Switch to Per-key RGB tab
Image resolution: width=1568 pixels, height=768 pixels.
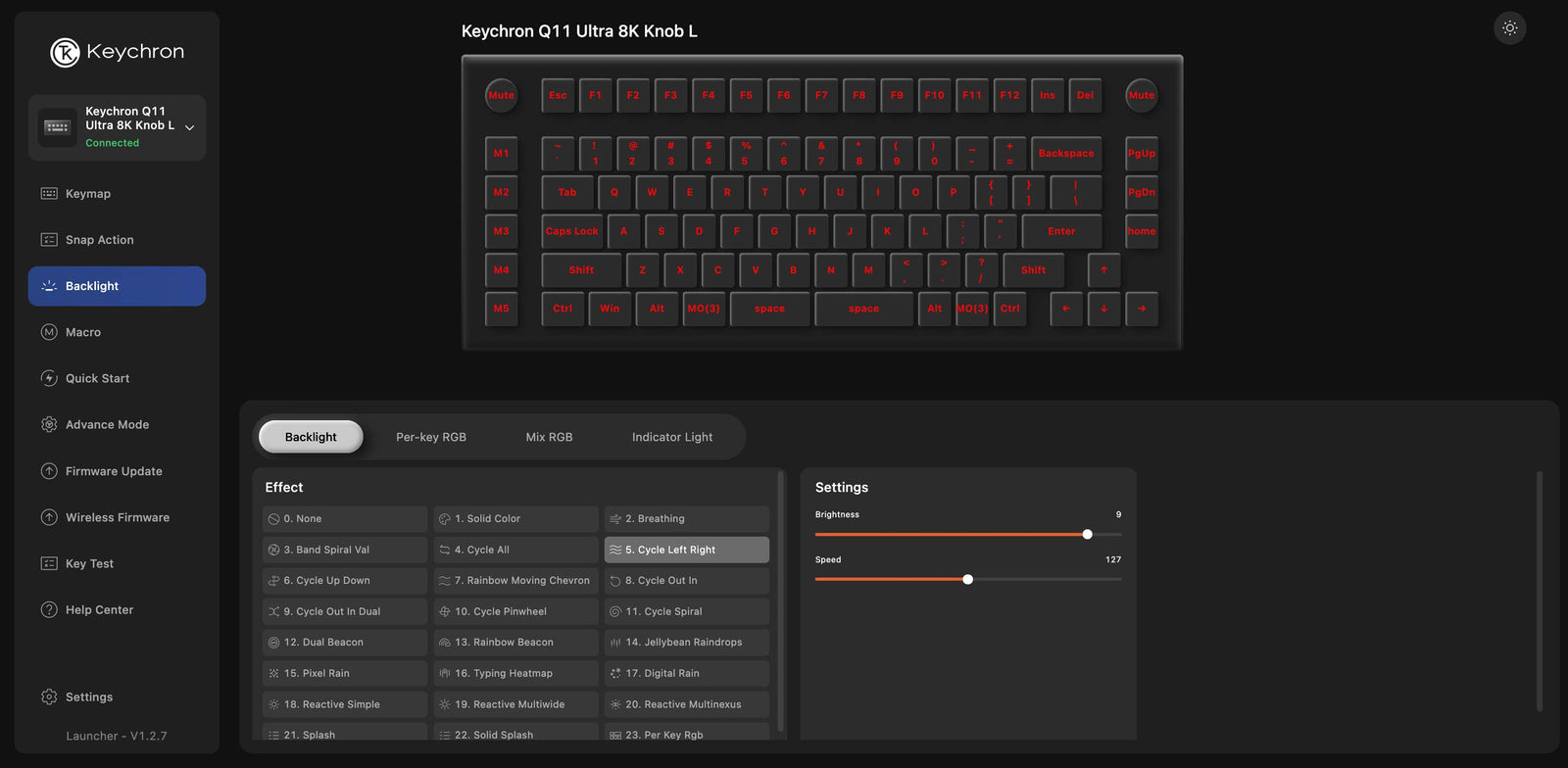[431, 437]
